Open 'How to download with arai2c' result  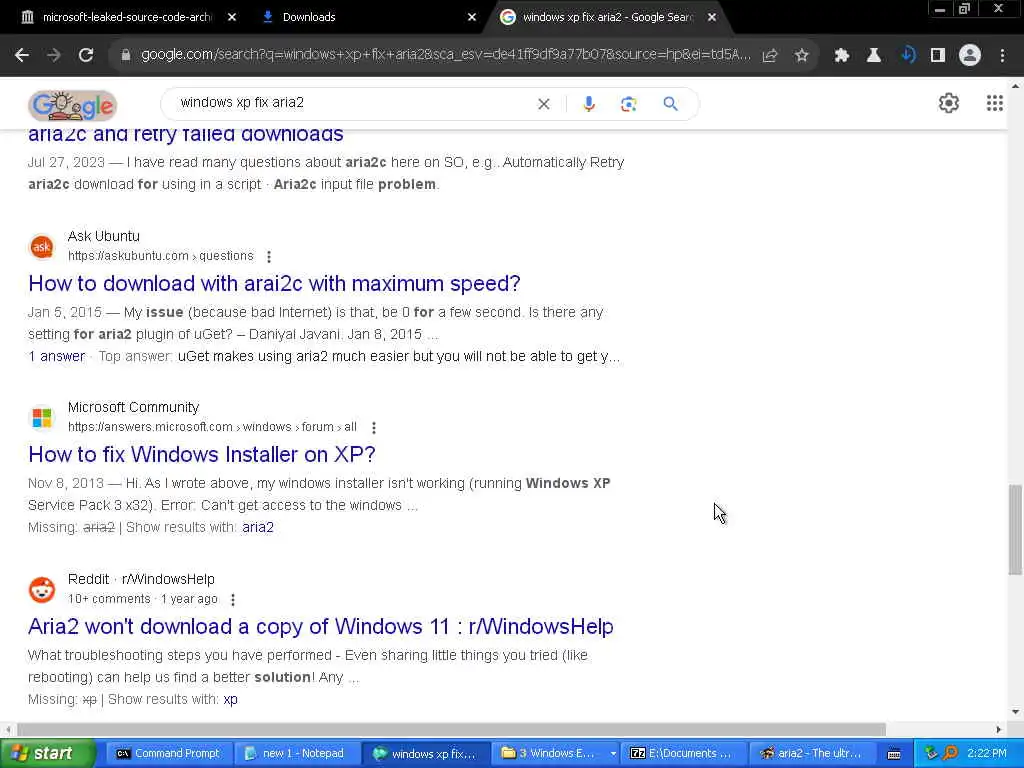pyautogui.click(x=274, y=284)
